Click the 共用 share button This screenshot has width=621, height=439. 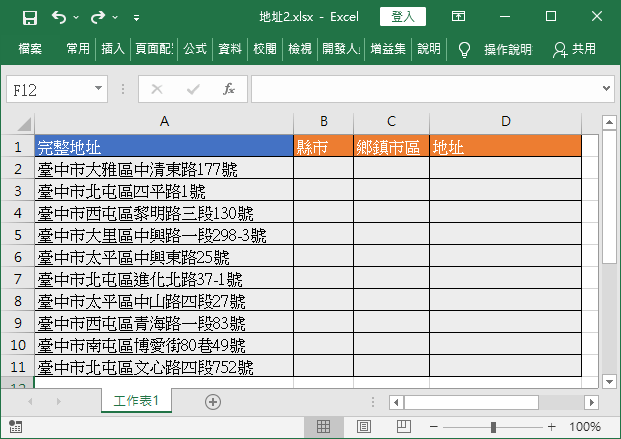(x=575, y=49)
